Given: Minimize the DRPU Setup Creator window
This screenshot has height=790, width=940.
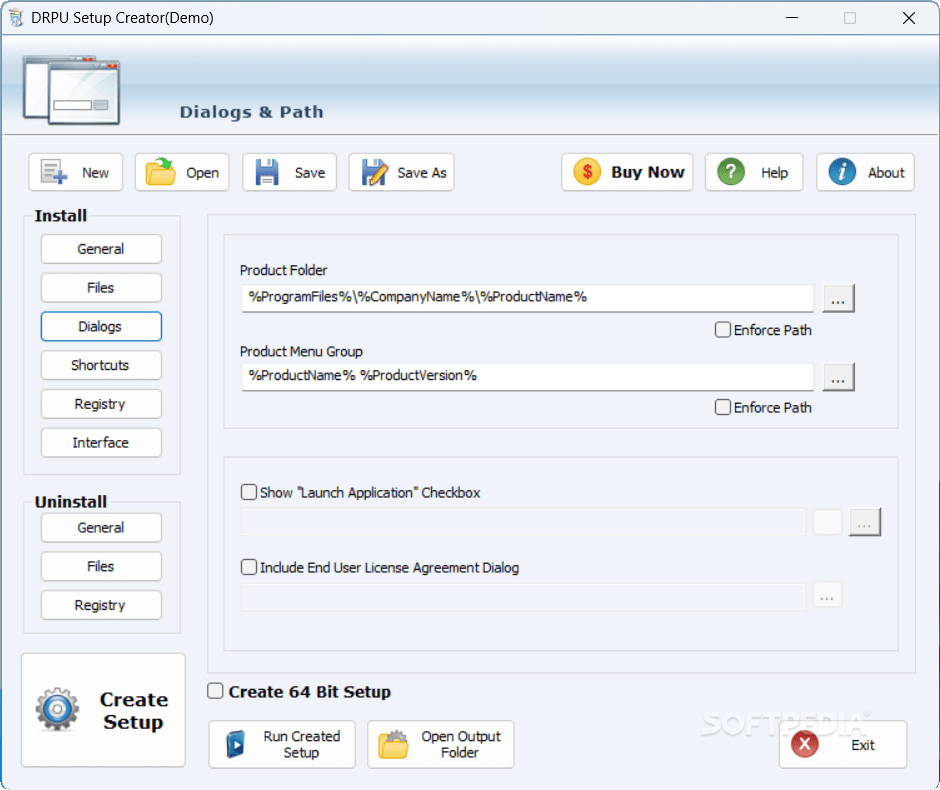Looking at the screenshot, I should [792, 18].
